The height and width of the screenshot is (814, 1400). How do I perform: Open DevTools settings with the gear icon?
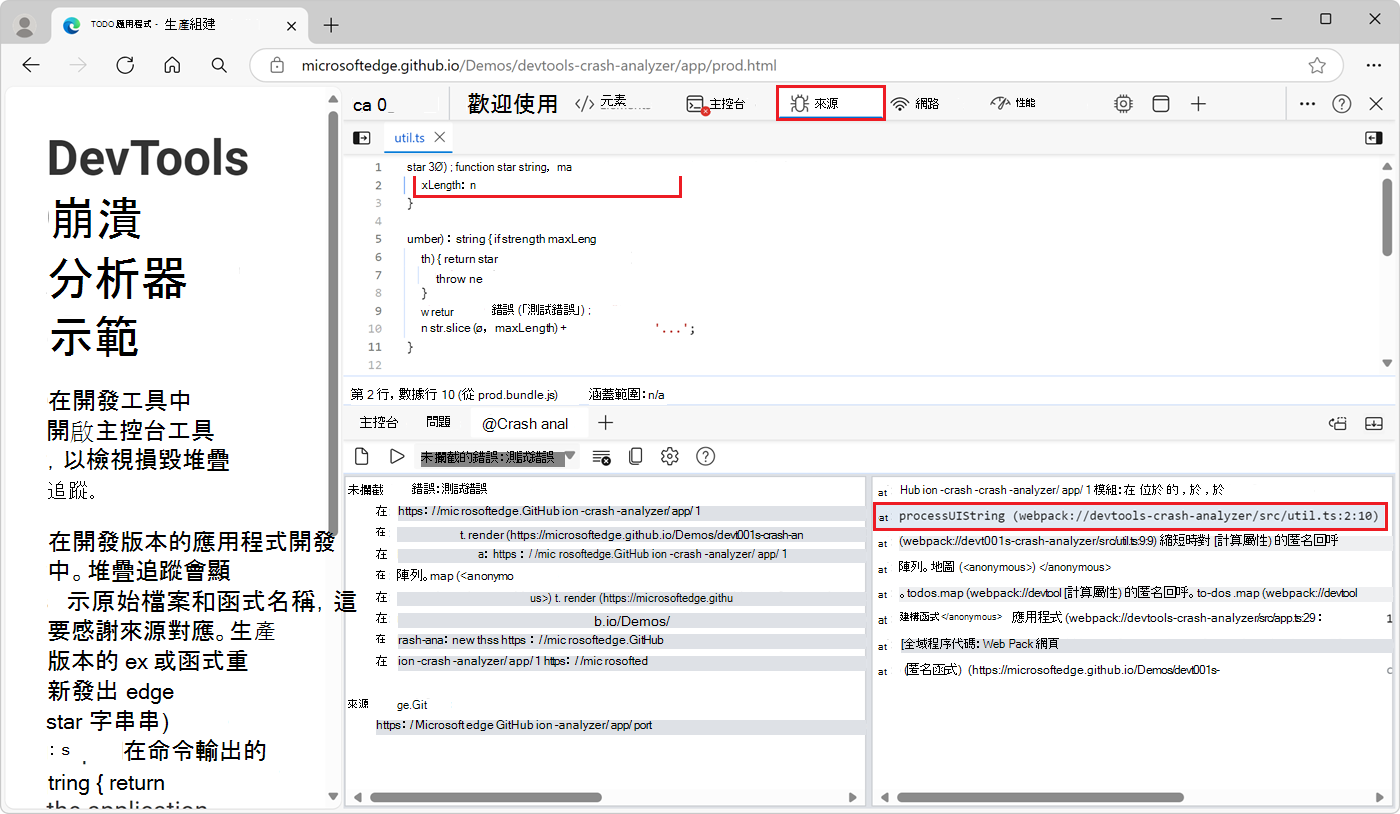click(1122, 103)
